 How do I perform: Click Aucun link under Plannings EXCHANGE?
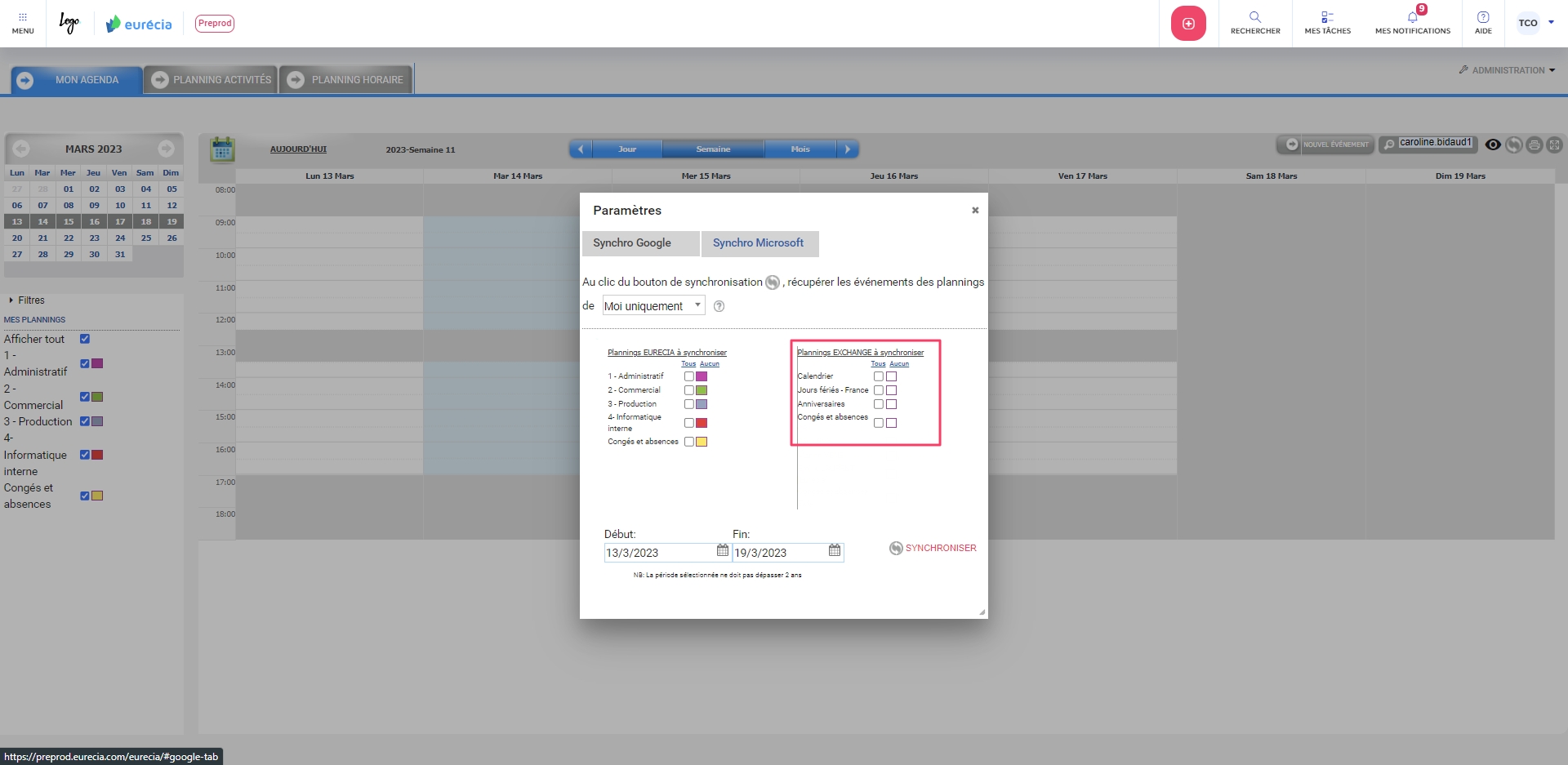tap(899, 364)
